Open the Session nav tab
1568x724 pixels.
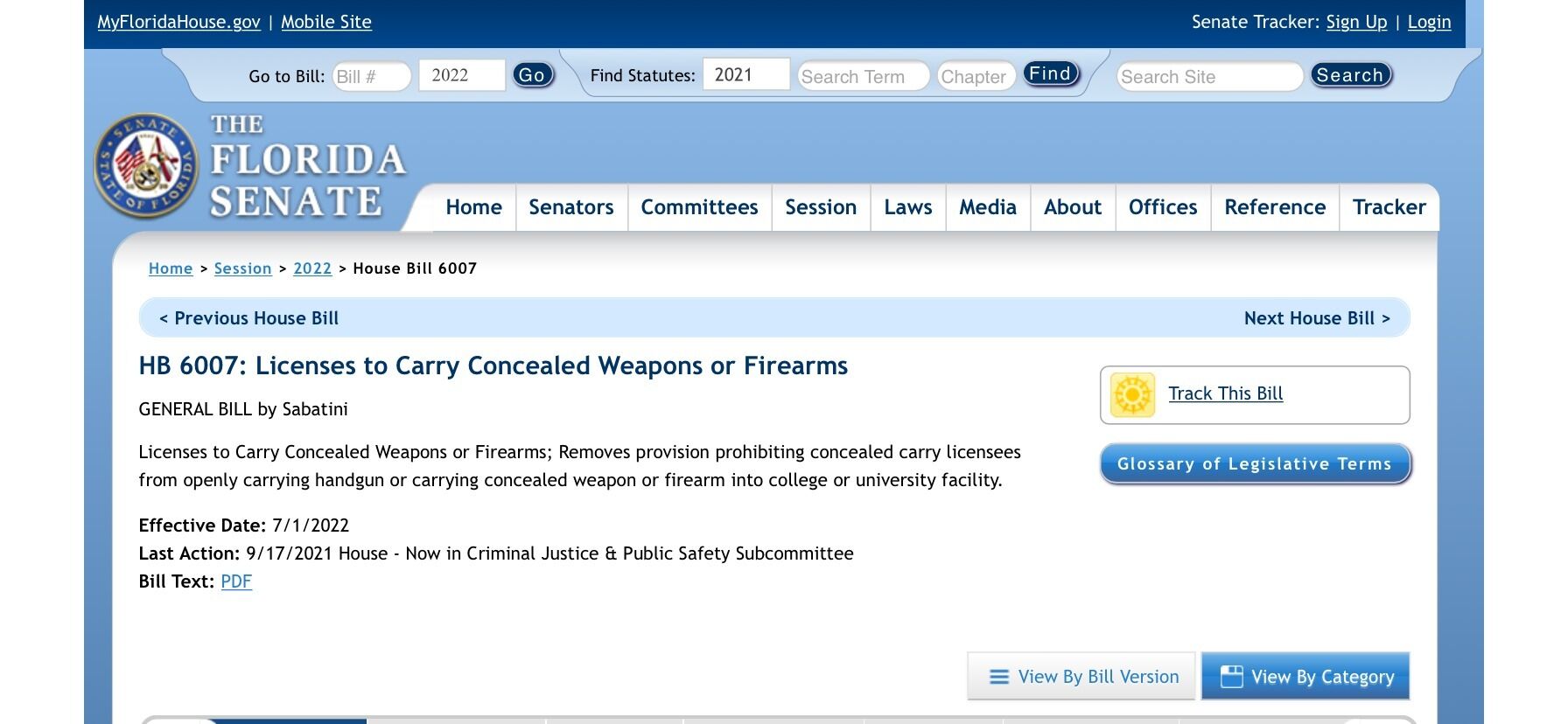(821, 207)
